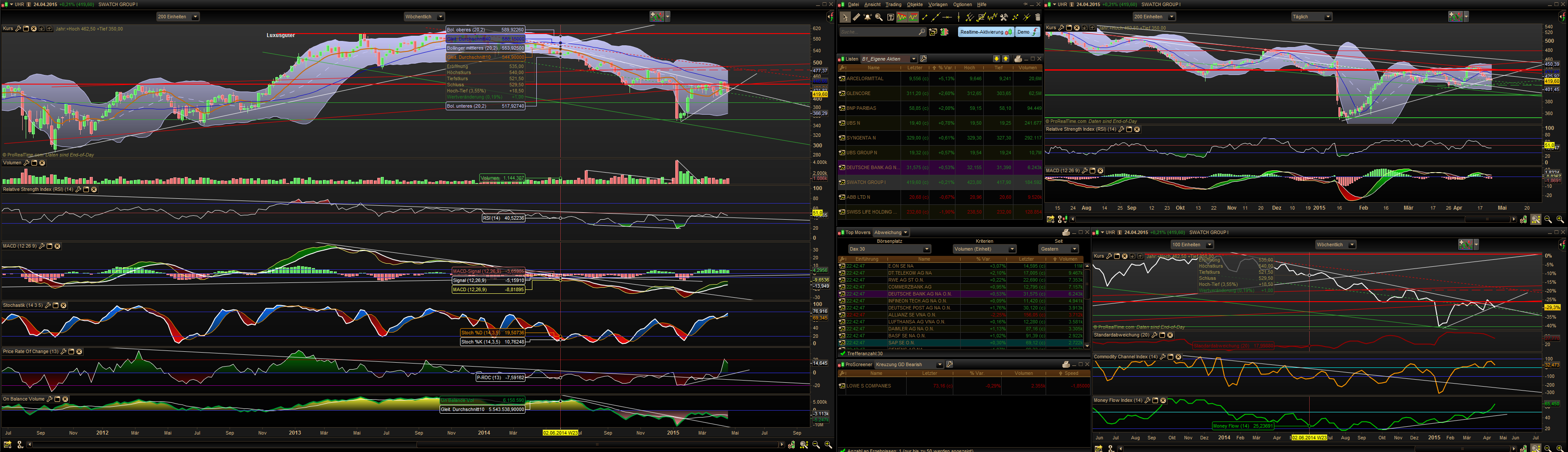
Task: Remove the Stochastik indicator with its X icon
Action: point(63,305)
